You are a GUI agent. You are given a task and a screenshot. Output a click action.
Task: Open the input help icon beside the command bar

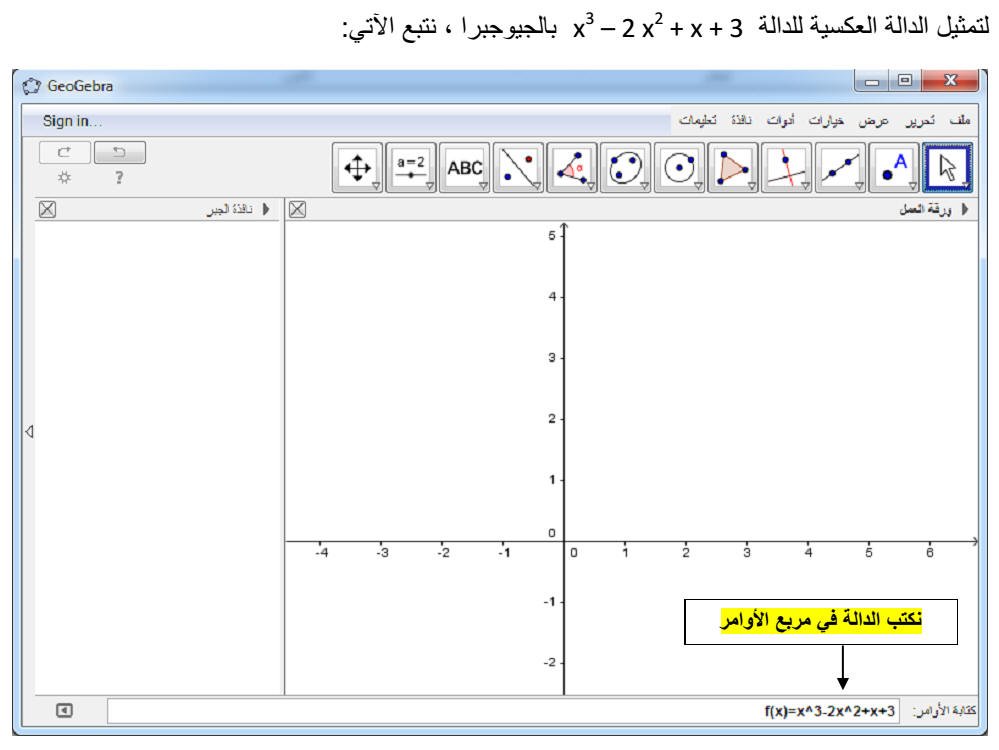click(64, 710)
